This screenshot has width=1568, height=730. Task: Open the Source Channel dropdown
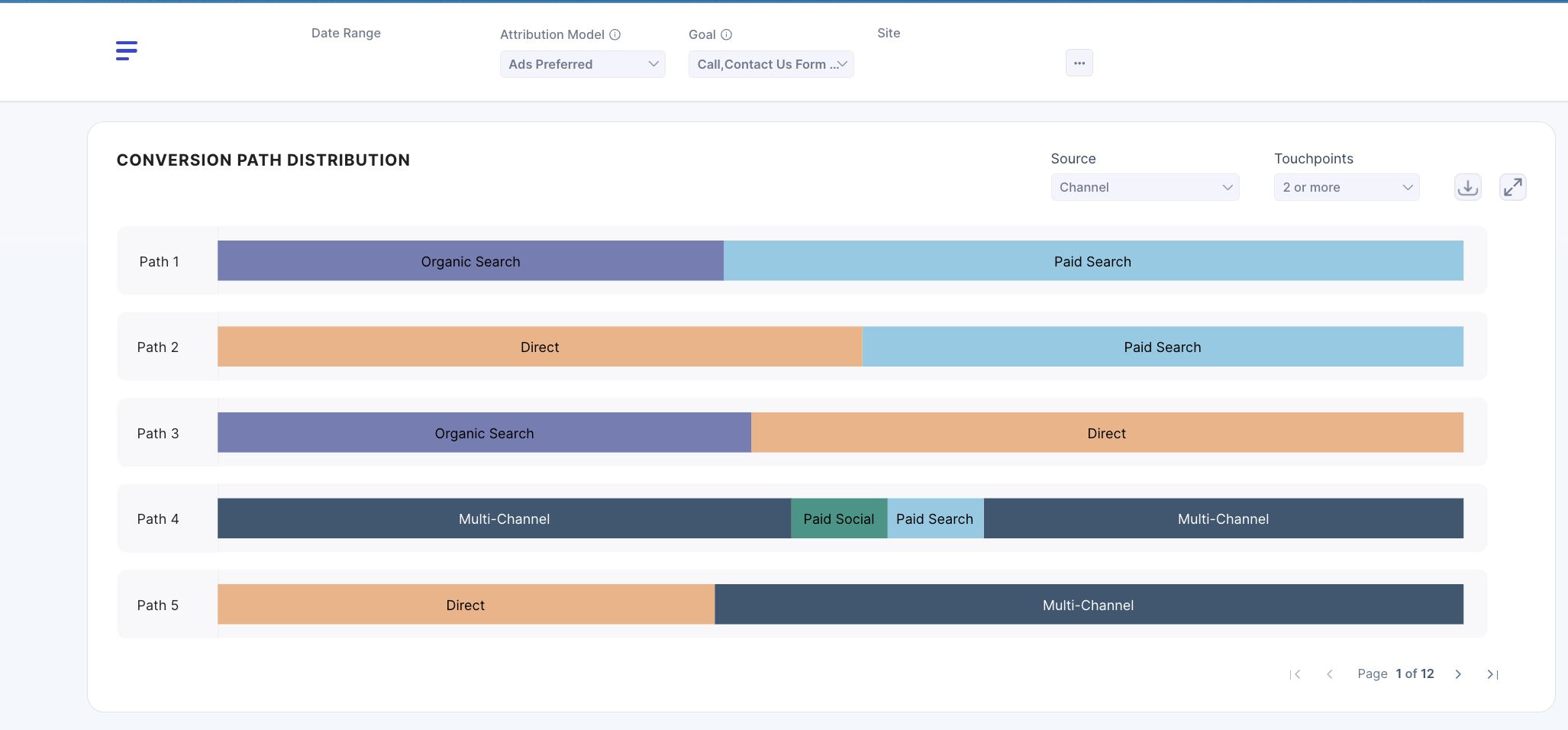(x=1144, y=187)
